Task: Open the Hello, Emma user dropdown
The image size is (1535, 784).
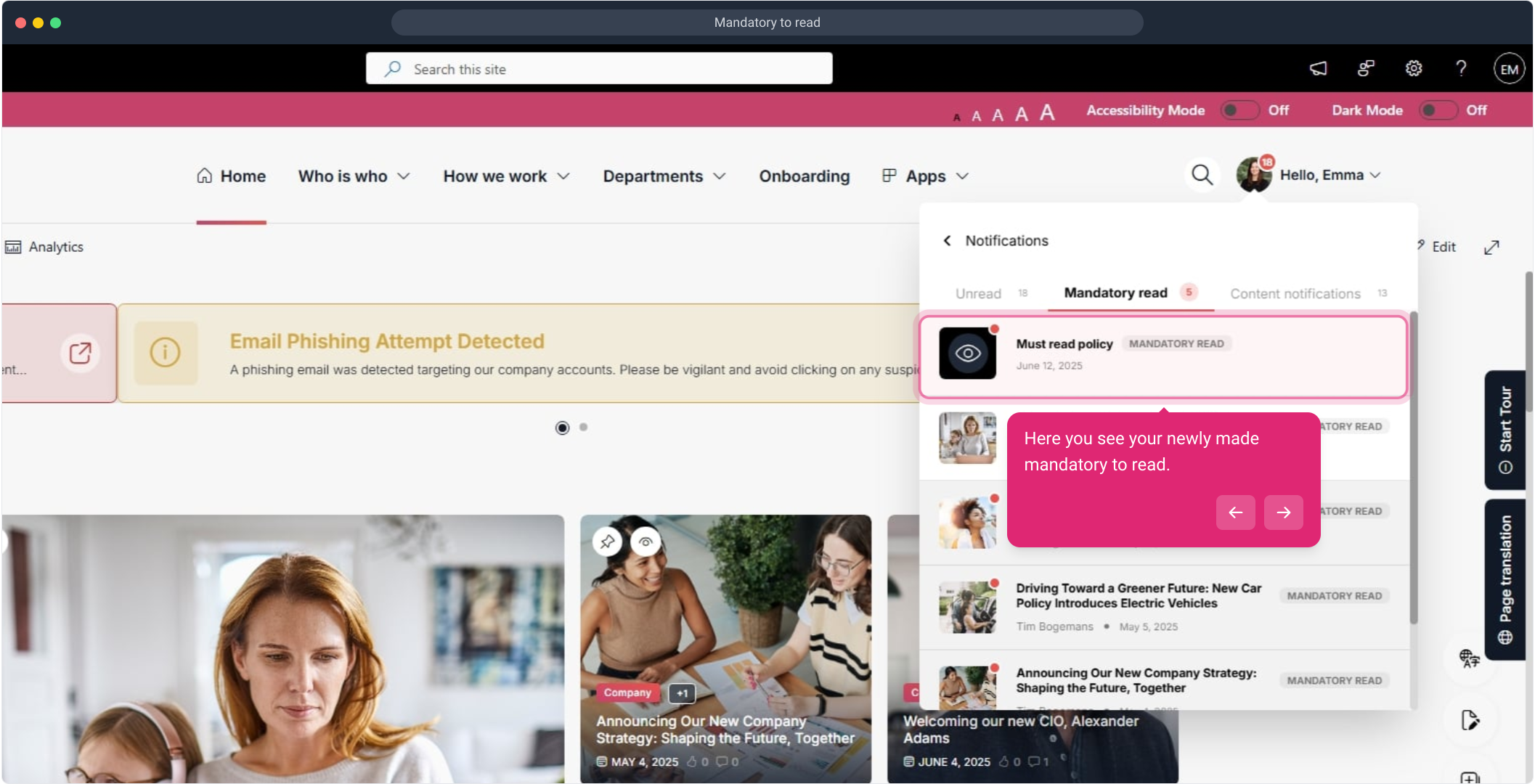Action: tap(1330, 176)
